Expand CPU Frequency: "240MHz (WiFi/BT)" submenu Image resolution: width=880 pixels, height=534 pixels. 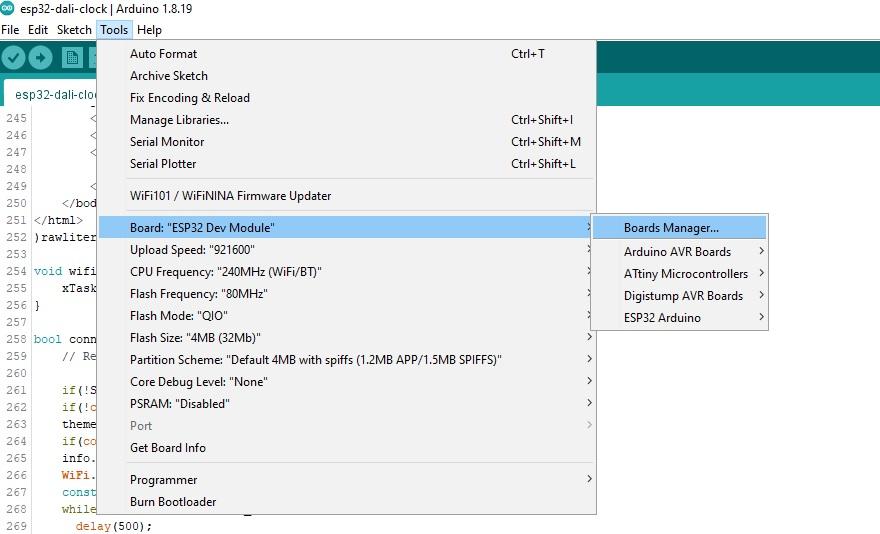click(345, 271)
